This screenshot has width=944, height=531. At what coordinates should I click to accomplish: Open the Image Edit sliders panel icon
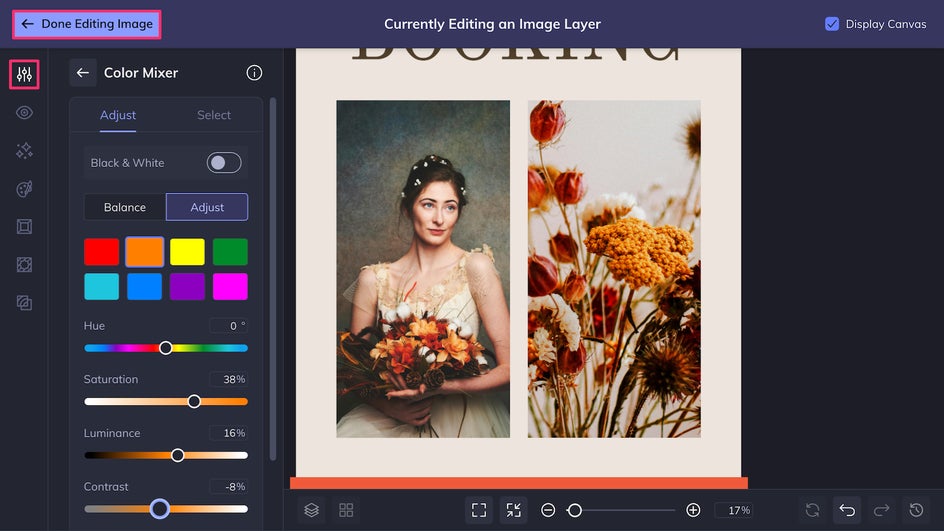click(24, 75)
